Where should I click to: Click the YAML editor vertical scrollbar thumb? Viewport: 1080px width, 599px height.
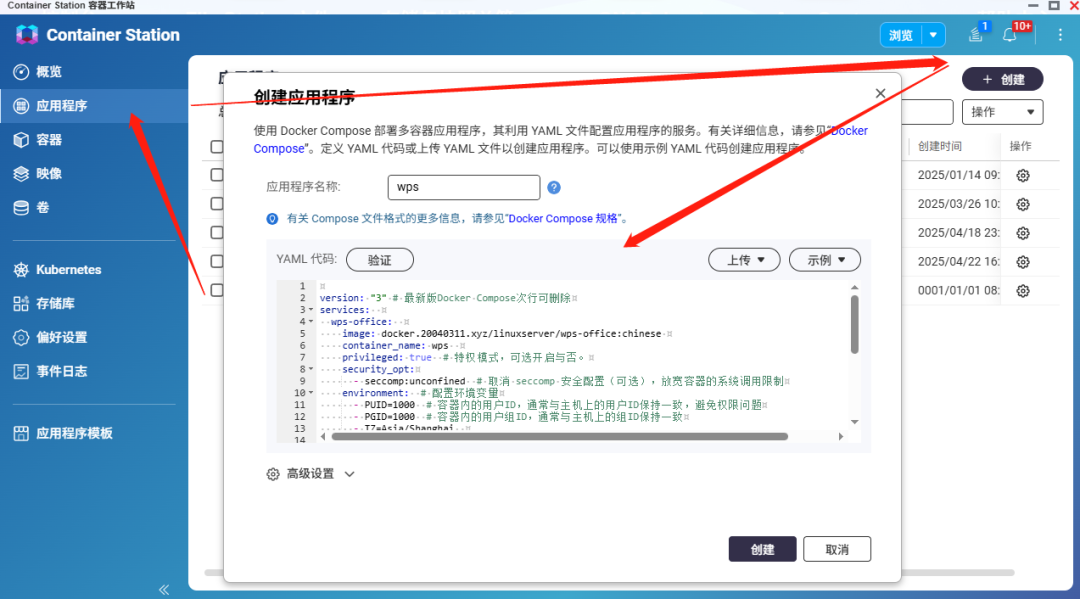pos(855,324)
